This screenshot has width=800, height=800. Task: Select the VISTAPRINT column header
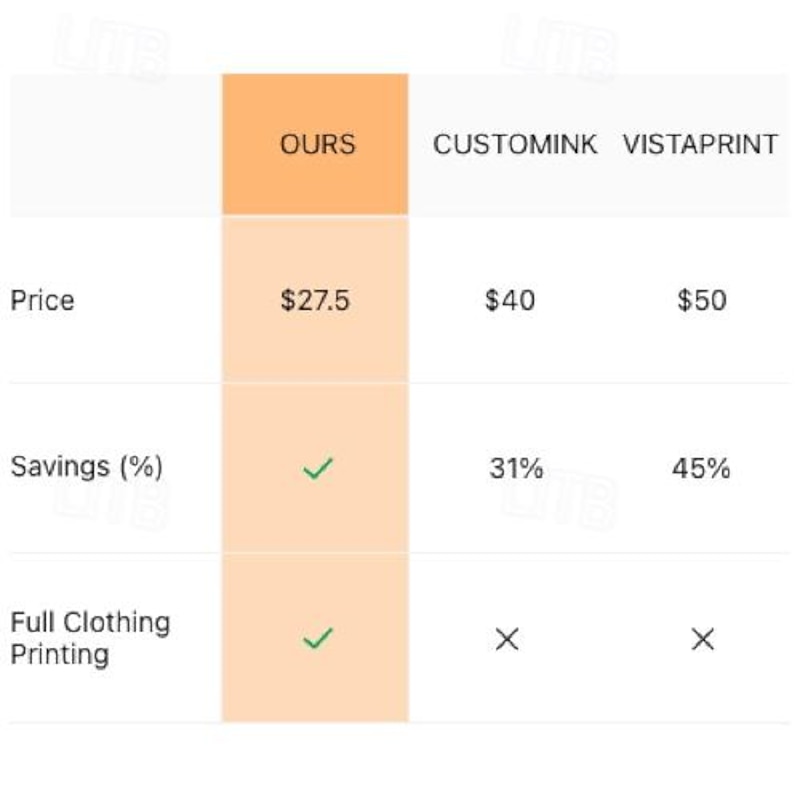(700, 145)
